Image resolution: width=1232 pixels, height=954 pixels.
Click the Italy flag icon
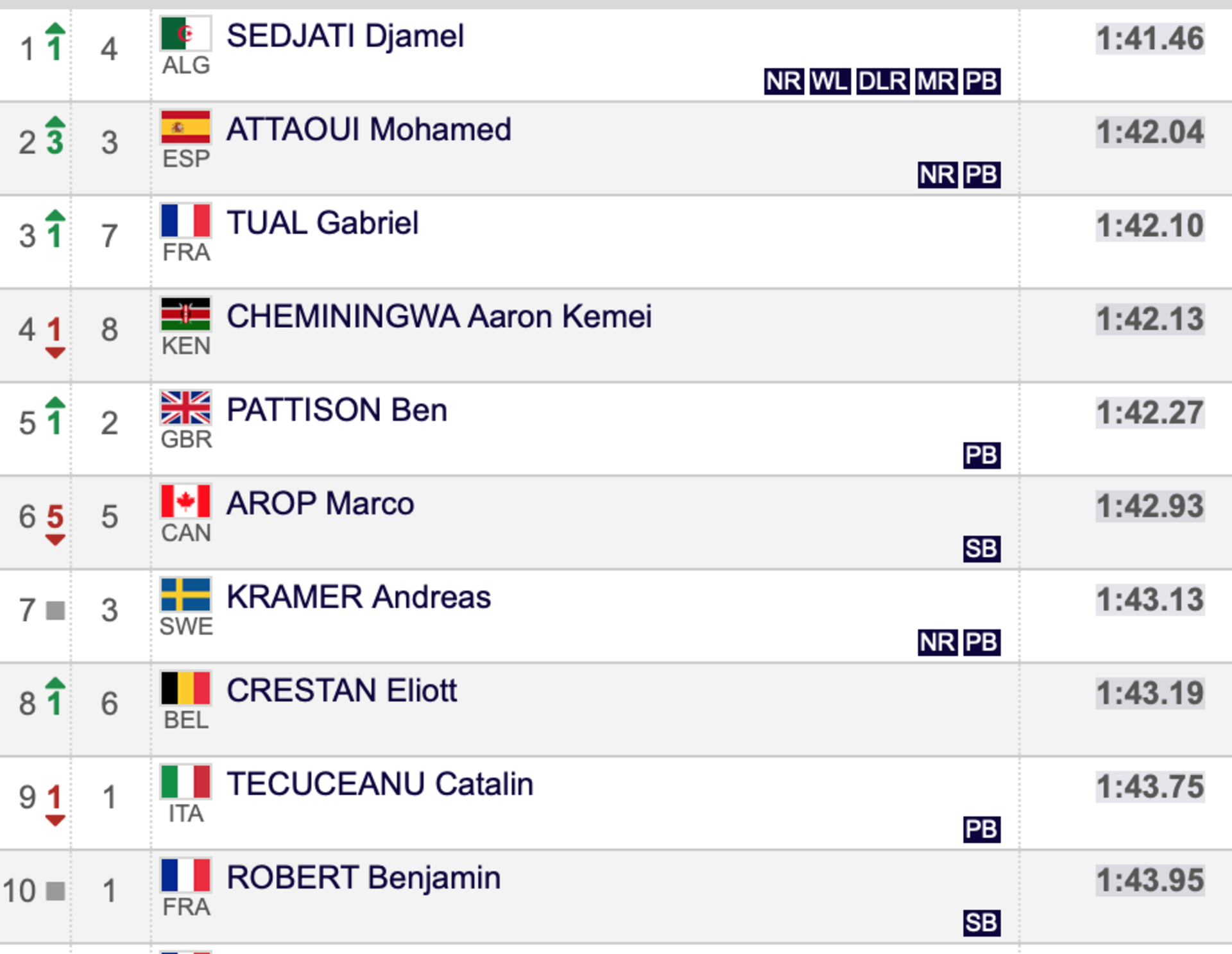pos(185,782)
